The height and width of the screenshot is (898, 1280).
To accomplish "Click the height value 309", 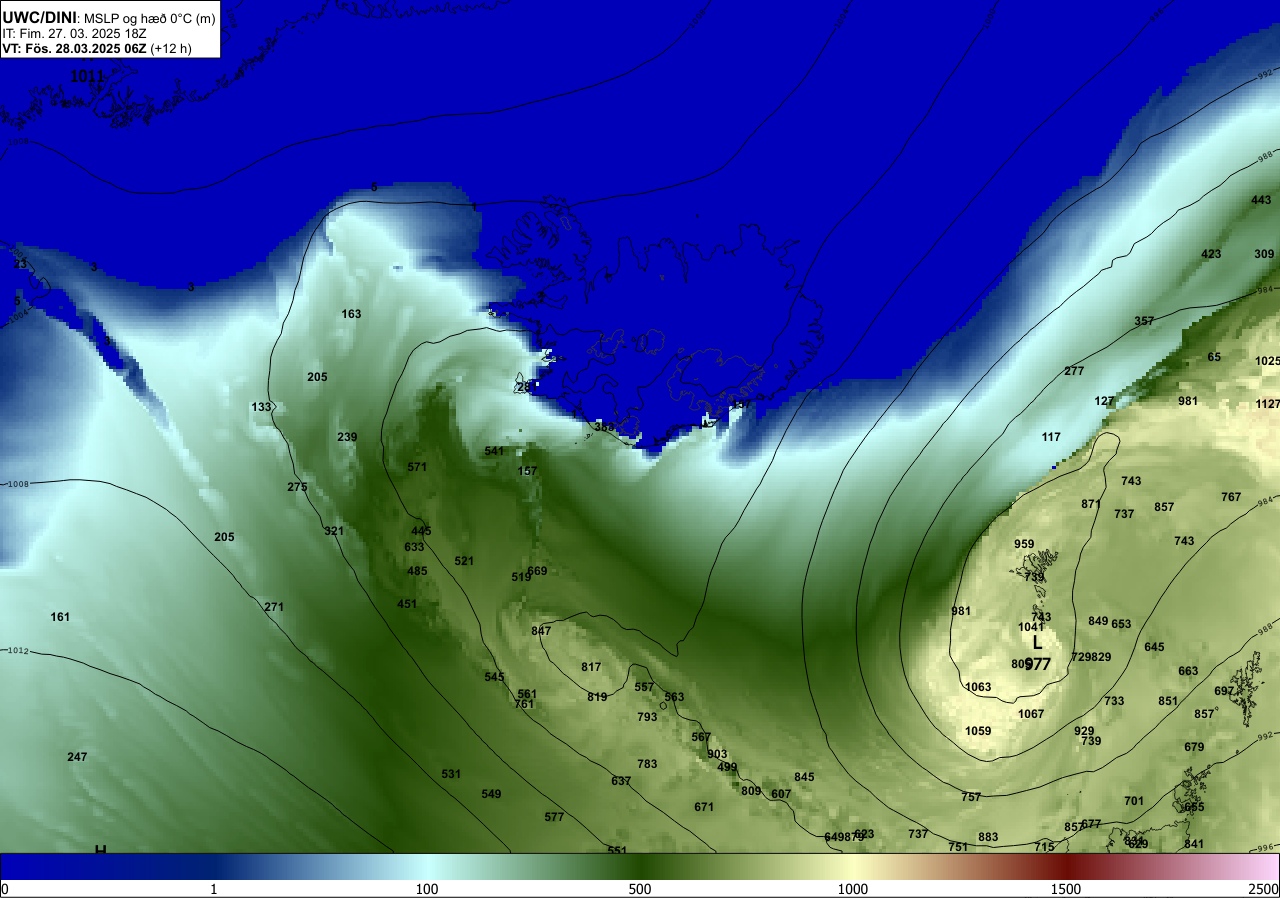I will (x=1264, y=254).
